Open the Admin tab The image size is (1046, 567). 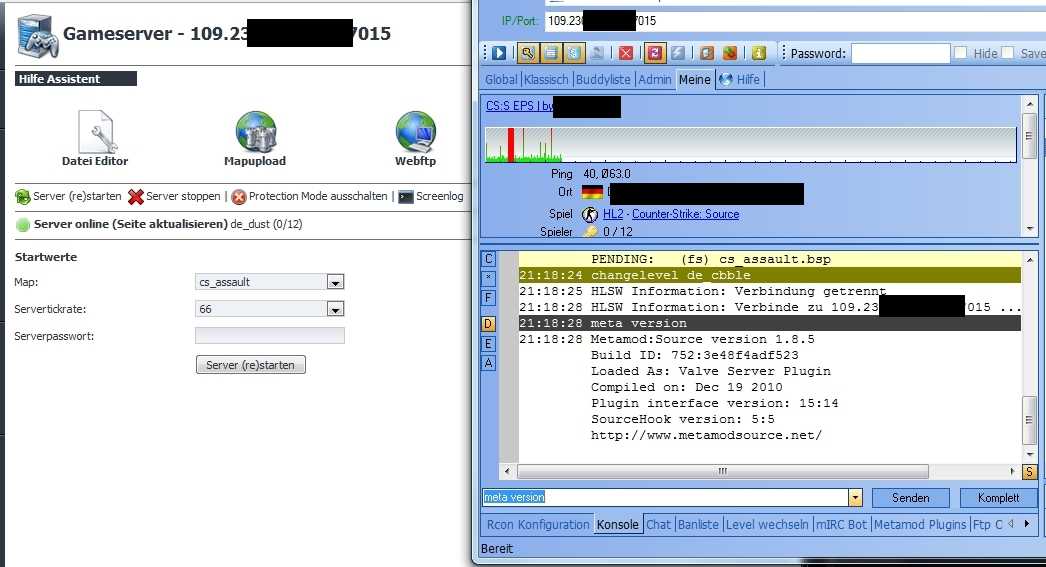[654, 79]
